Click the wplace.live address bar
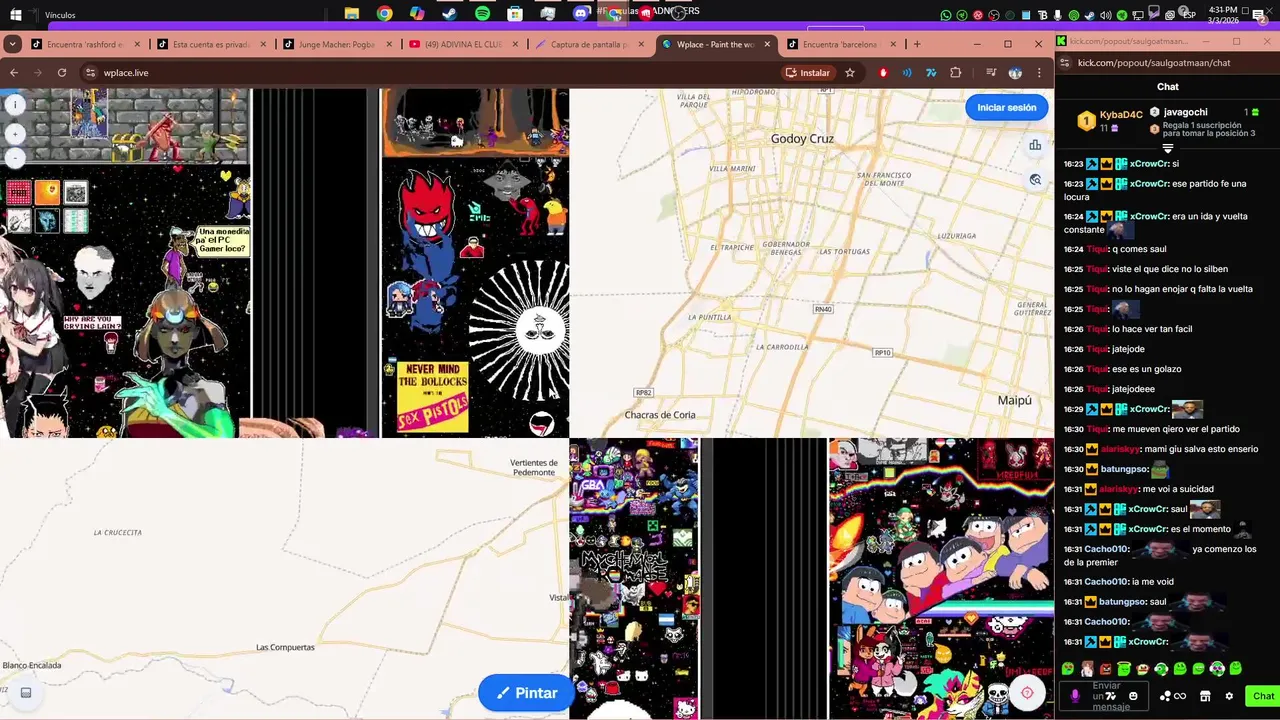 point(430,73)
